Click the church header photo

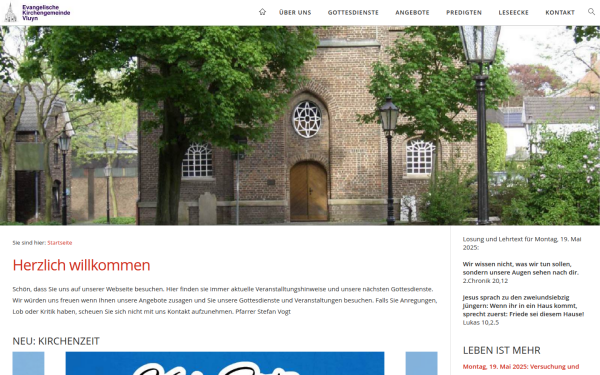pos(300,126)
